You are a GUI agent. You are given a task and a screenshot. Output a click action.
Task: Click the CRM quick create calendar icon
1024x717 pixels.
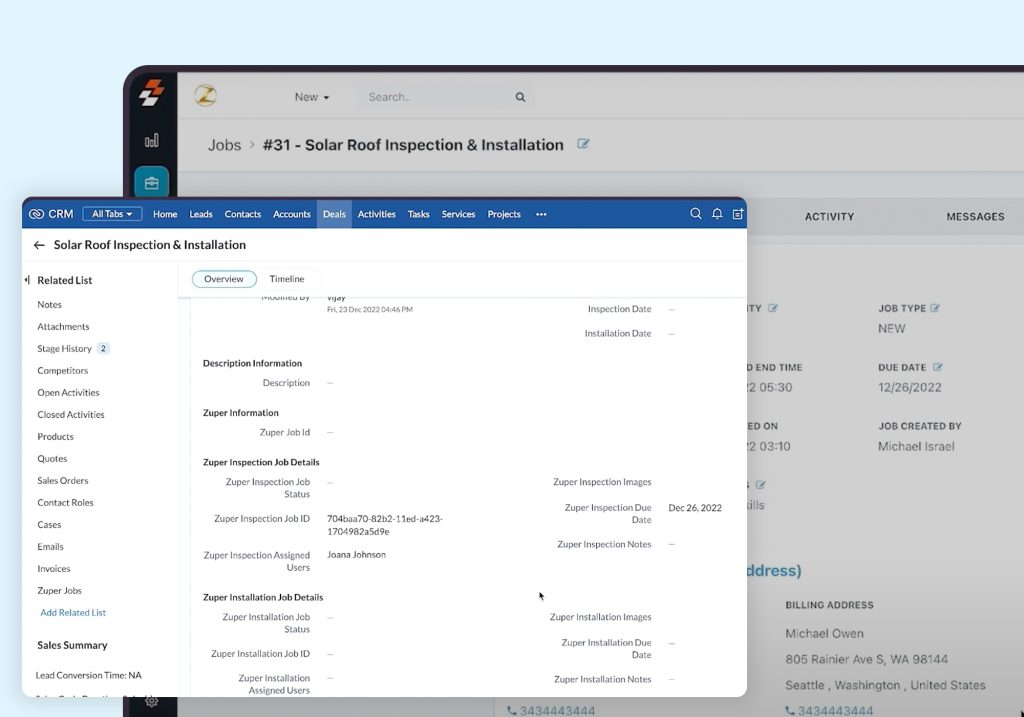738,214
